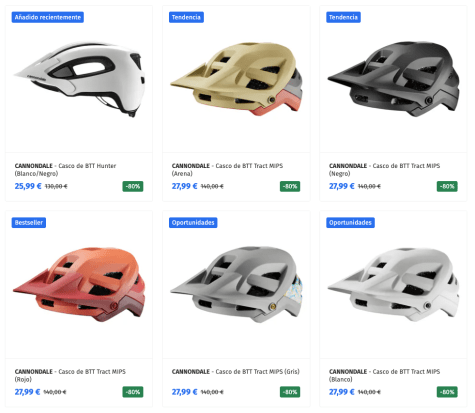Click the 'Oportunidades' badge on Gris helmet
The width and height of the screenshot is (475, 413).
click(193, 223)
